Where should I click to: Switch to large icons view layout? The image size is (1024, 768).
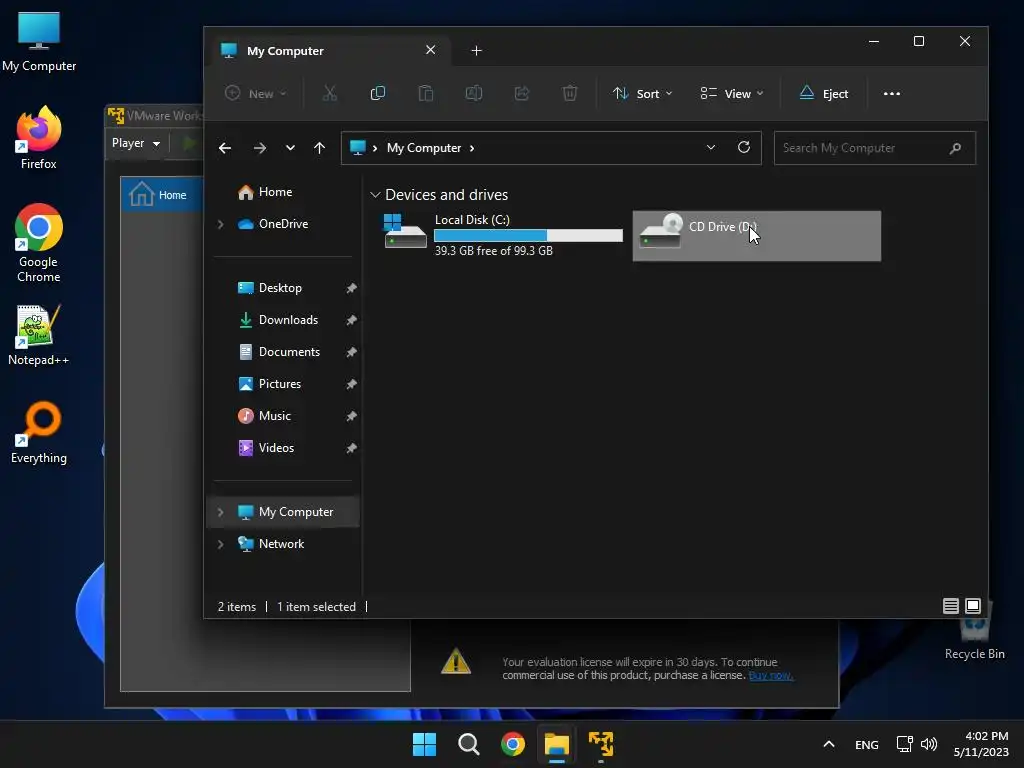point(972,606)
